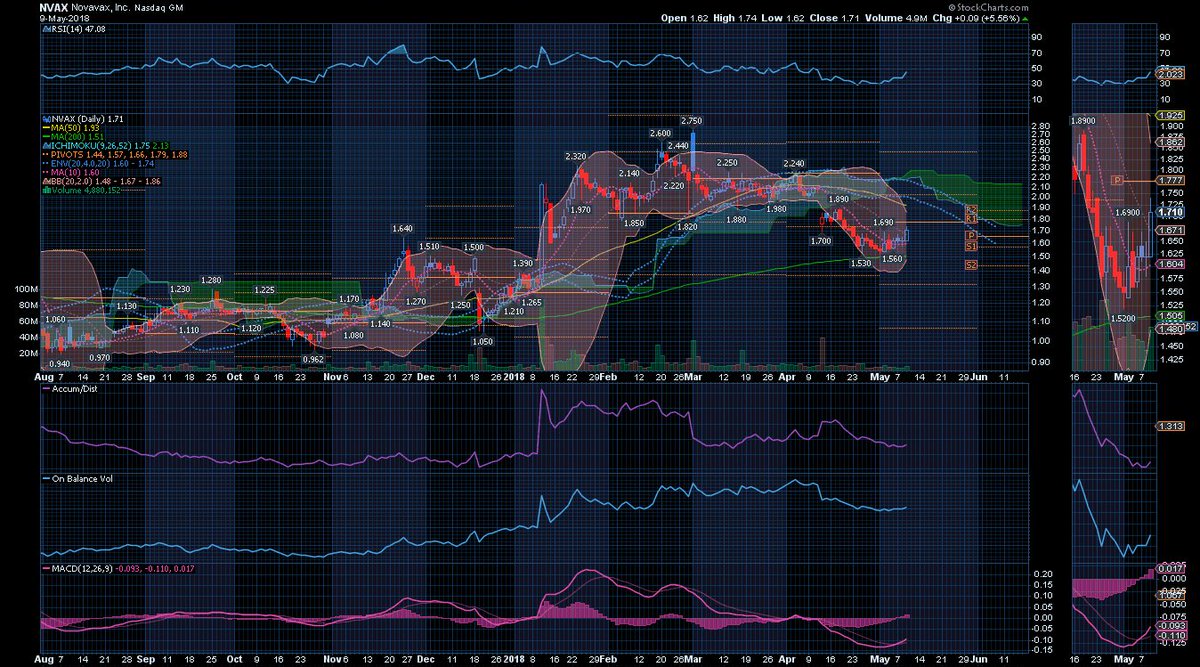Select the P pivot marker in zoom panel
This screenshot has height=667, width=1200.
(1117, 180)
